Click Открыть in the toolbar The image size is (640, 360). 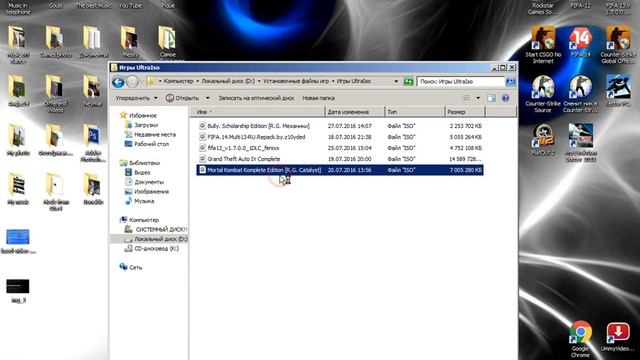[182, 98]
